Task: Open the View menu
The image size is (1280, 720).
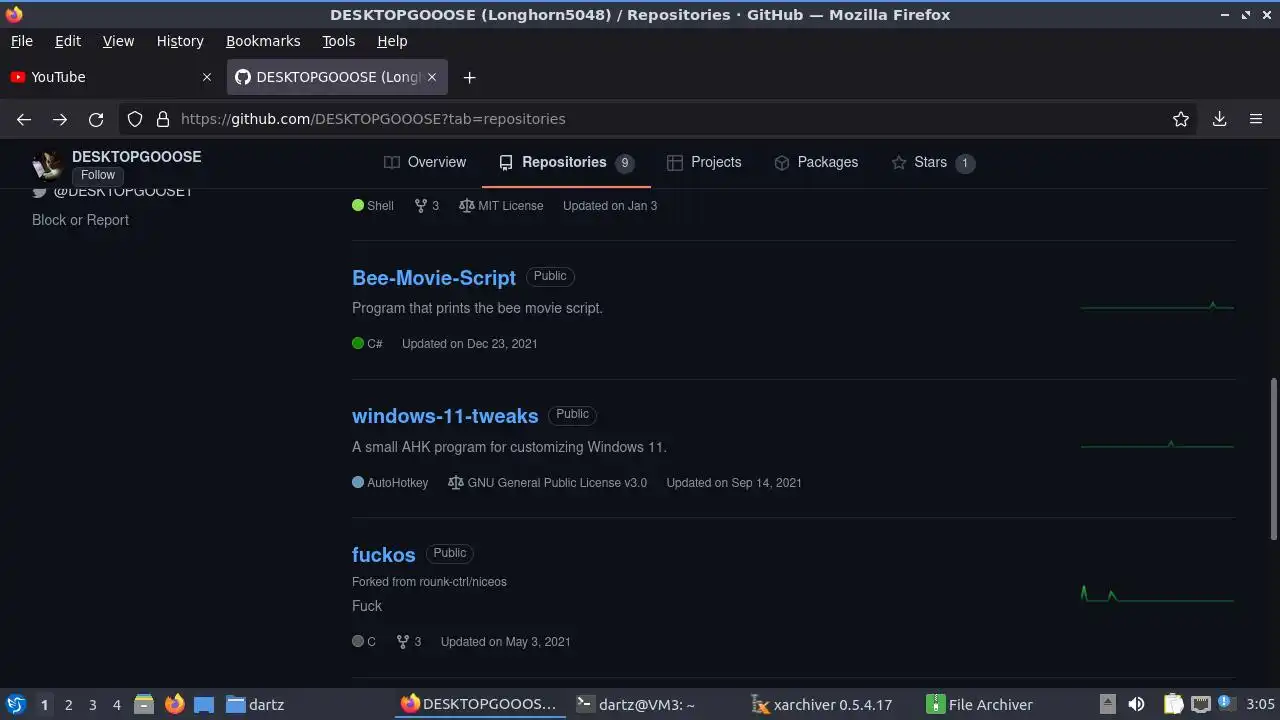Action: [118, 41]
